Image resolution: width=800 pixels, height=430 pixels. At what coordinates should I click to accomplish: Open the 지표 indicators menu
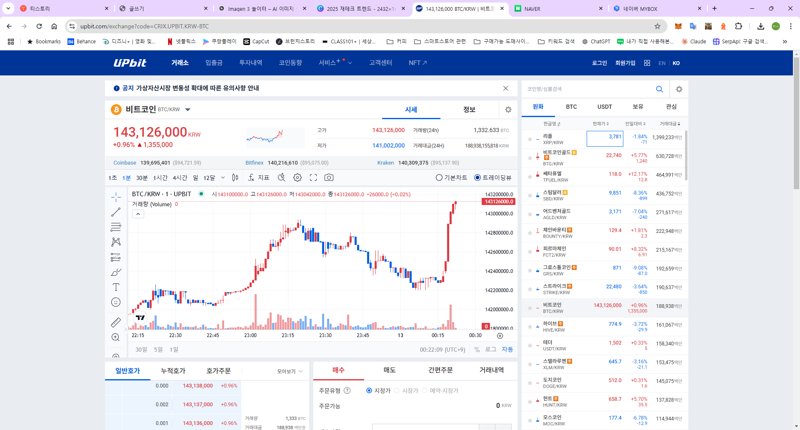coord(259,178)
